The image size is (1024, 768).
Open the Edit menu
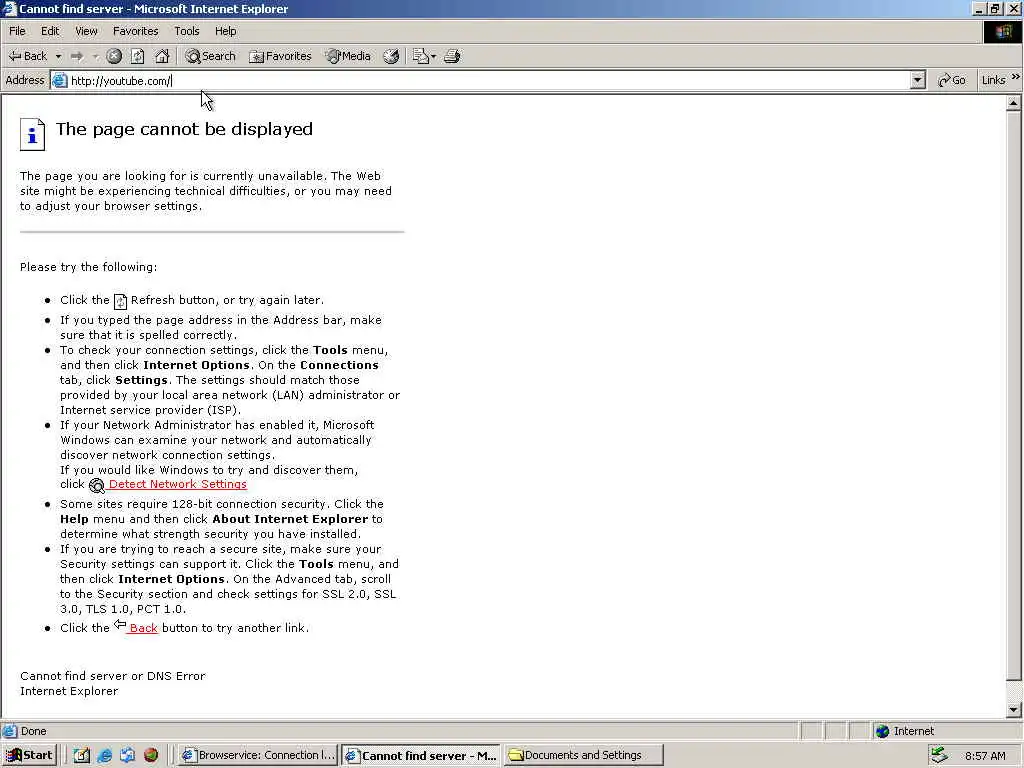(x=50, y=31)
